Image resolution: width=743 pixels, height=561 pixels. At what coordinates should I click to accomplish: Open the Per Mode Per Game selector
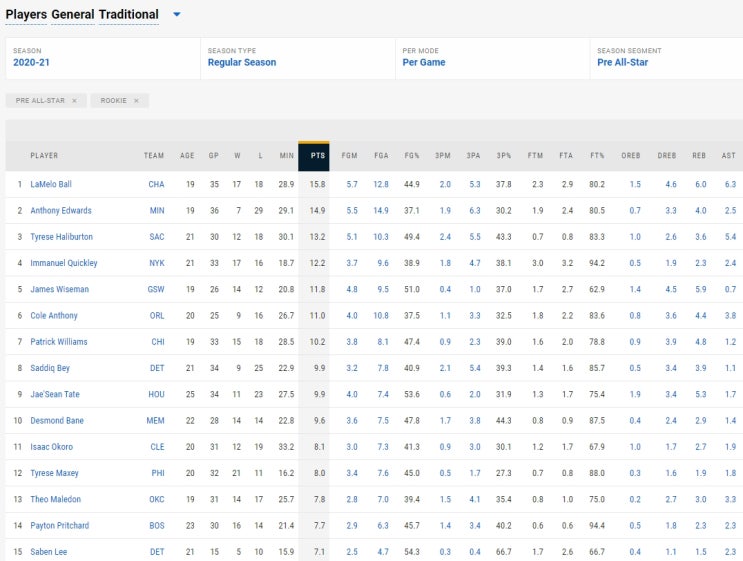(x=492, y=58)
